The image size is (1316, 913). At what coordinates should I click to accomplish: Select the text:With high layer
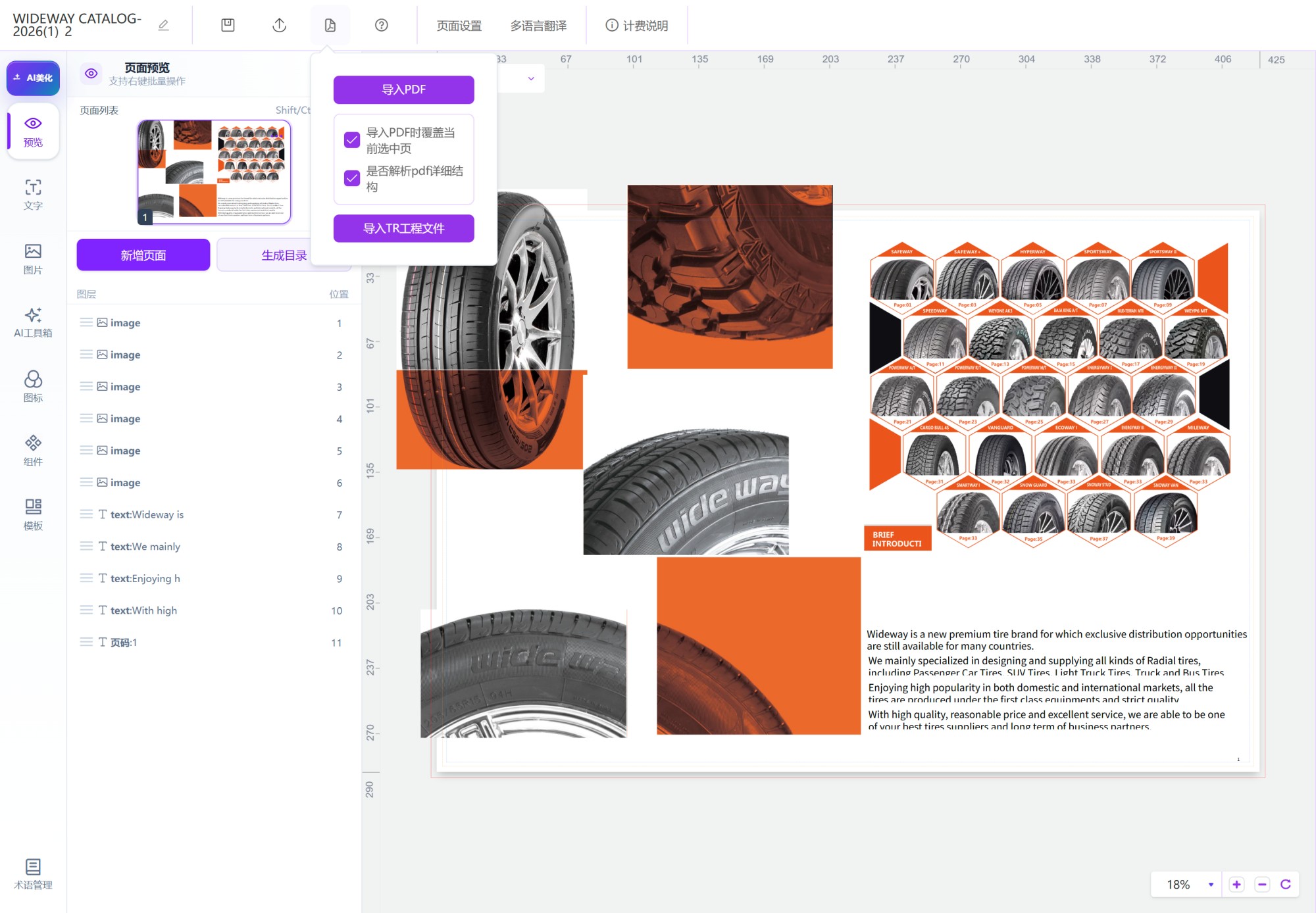(x=214, y=610)
